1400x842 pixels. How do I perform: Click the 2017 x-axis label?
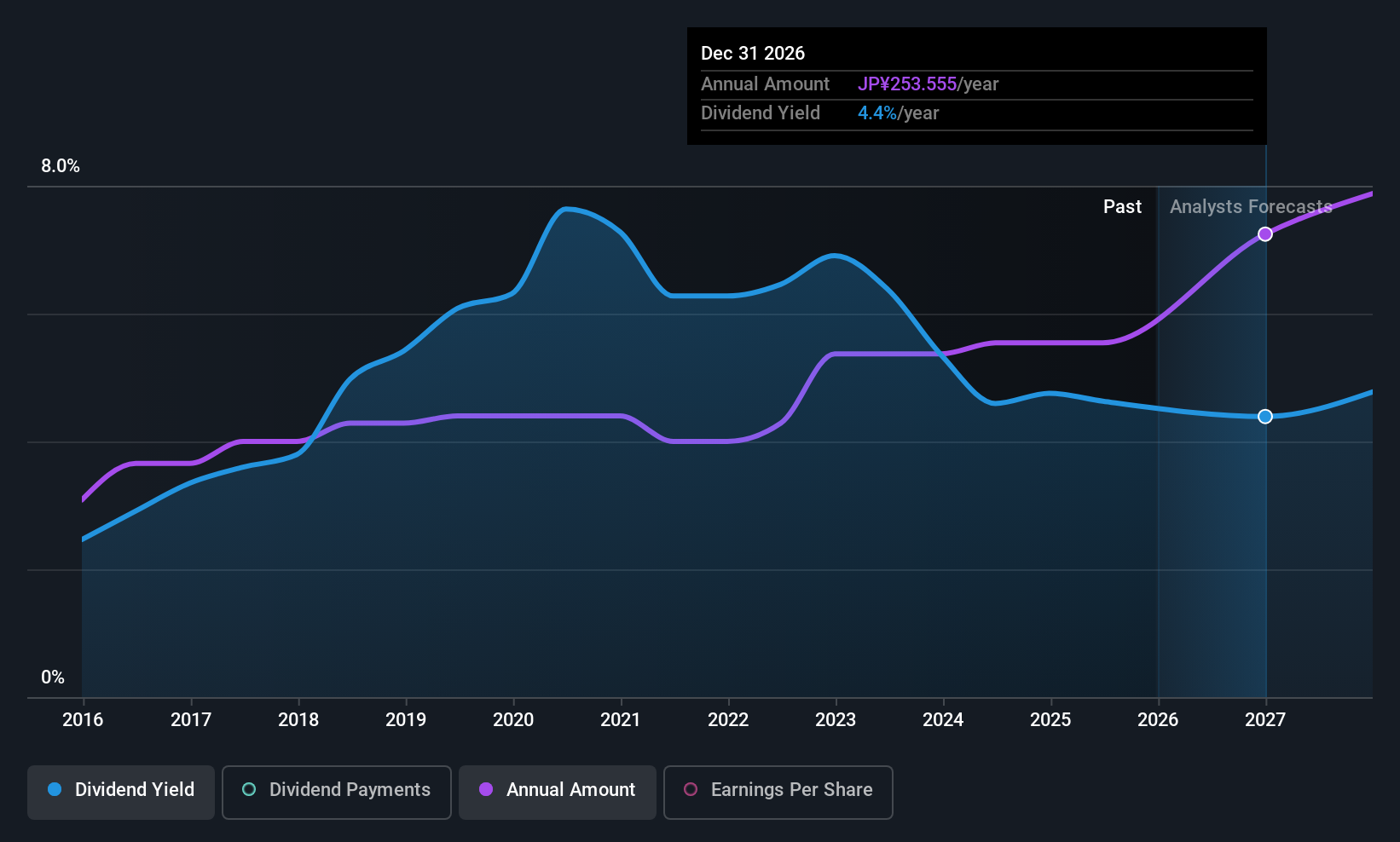pos(191,720)
